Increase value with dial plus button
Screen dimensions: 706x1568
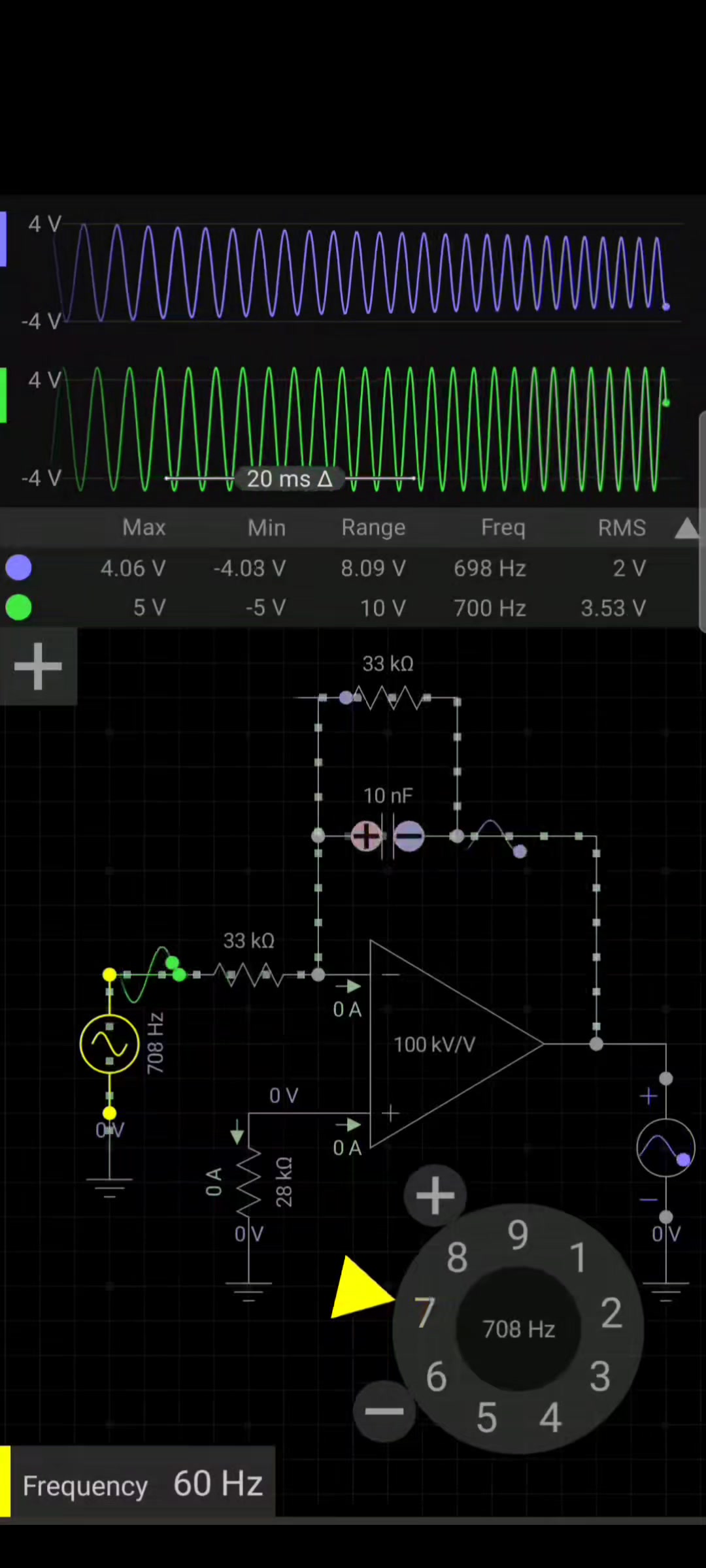pyautogui.click(x=435, y=1195)
